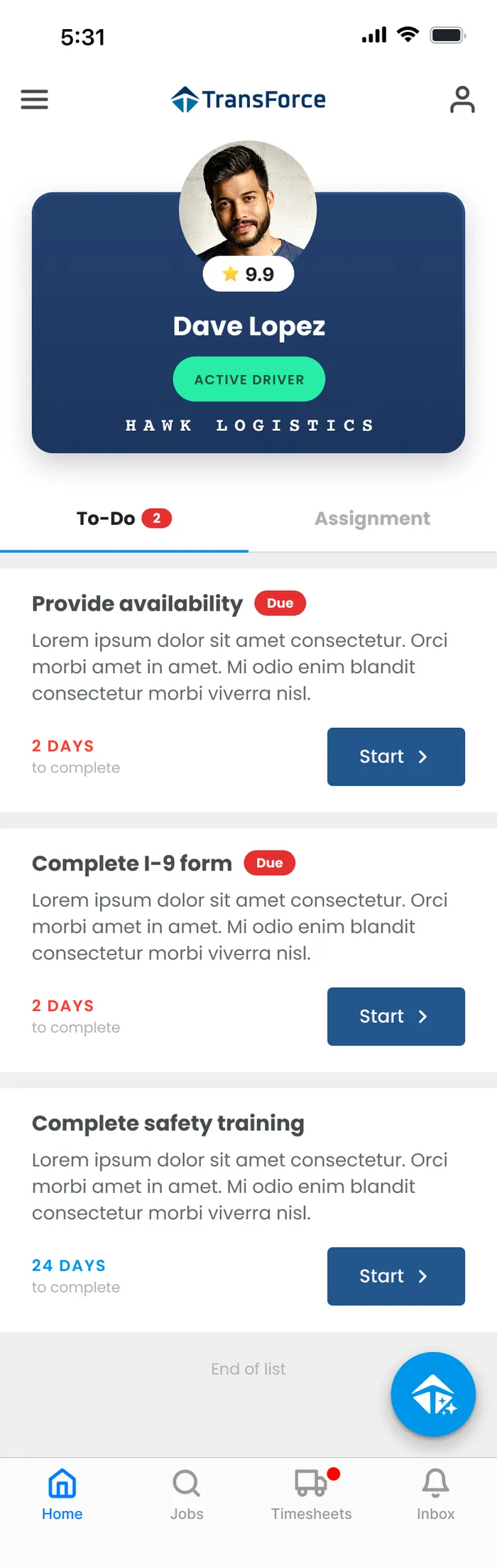Tap the TransForce logo

pyautogui.click(x=248, y=99)
